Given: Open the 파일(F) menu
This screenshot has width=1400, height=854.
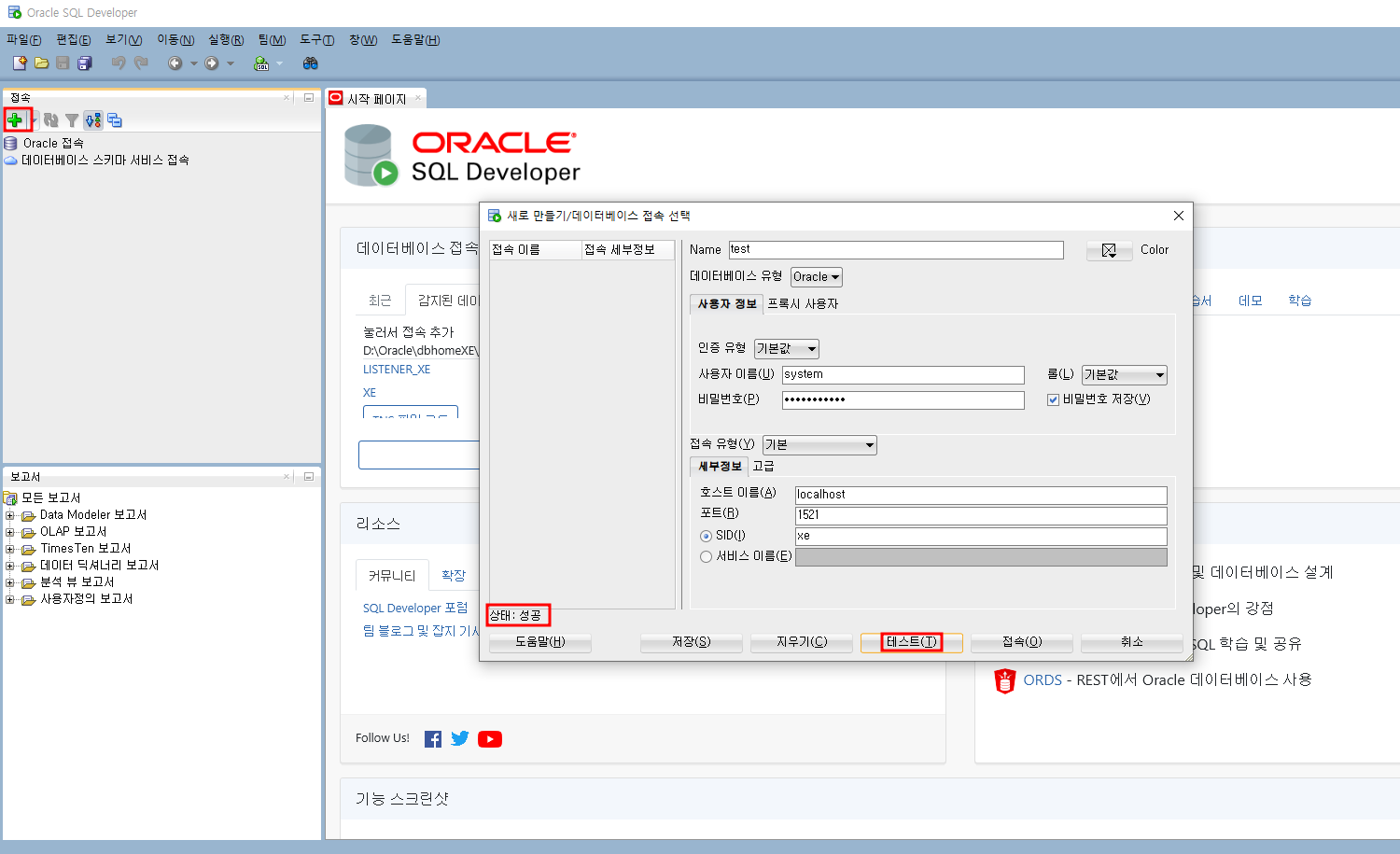Looking at the screenshot, I should pyautogui.click(x=24, y=40).
